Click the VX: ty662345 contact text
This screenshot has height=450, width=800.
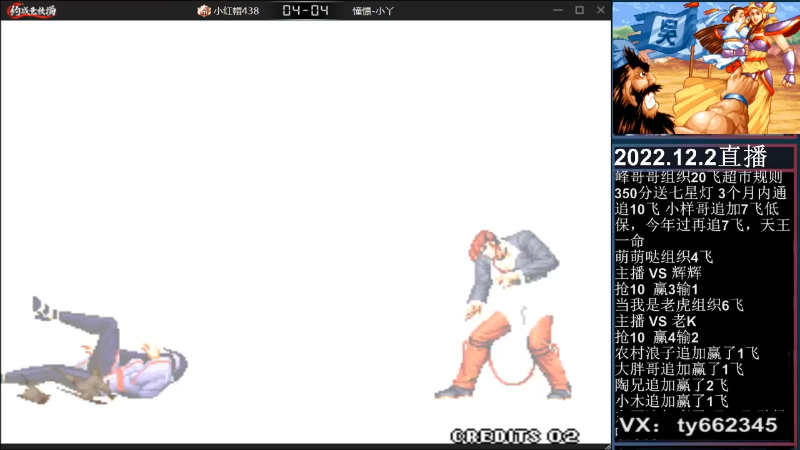(698, 425)
